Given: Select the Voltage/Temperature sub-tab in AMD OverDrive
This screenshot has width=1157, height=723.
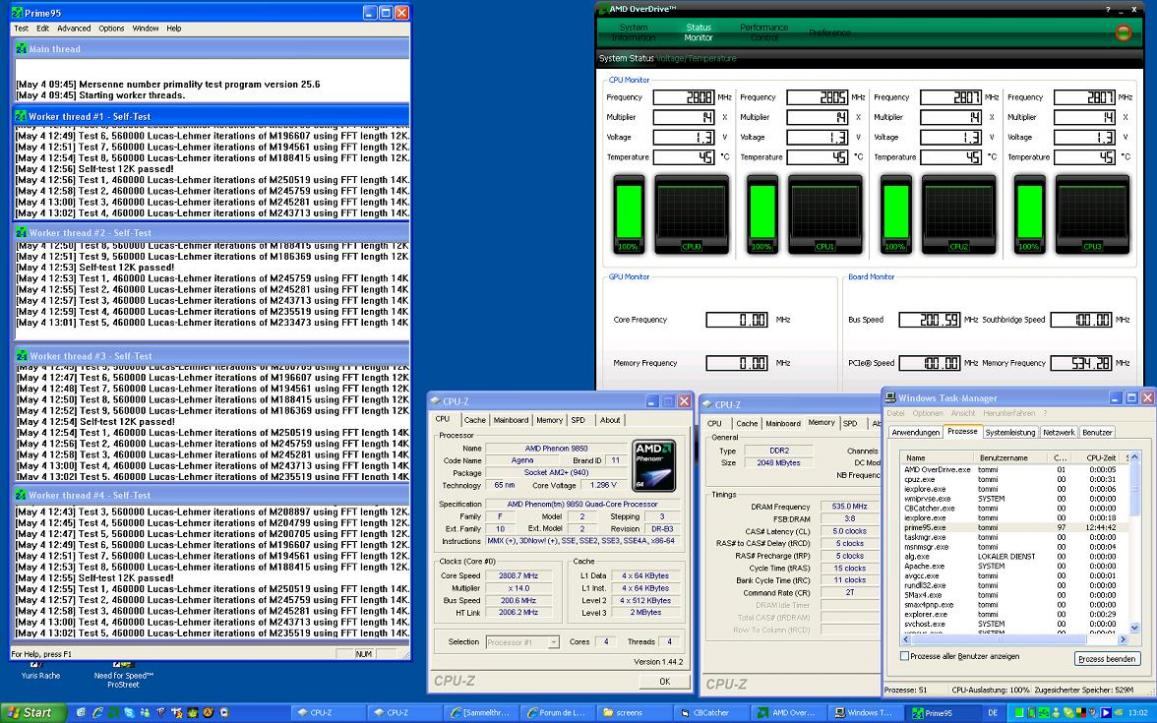Looking at the screenshot, I should [x=696, y=58].
